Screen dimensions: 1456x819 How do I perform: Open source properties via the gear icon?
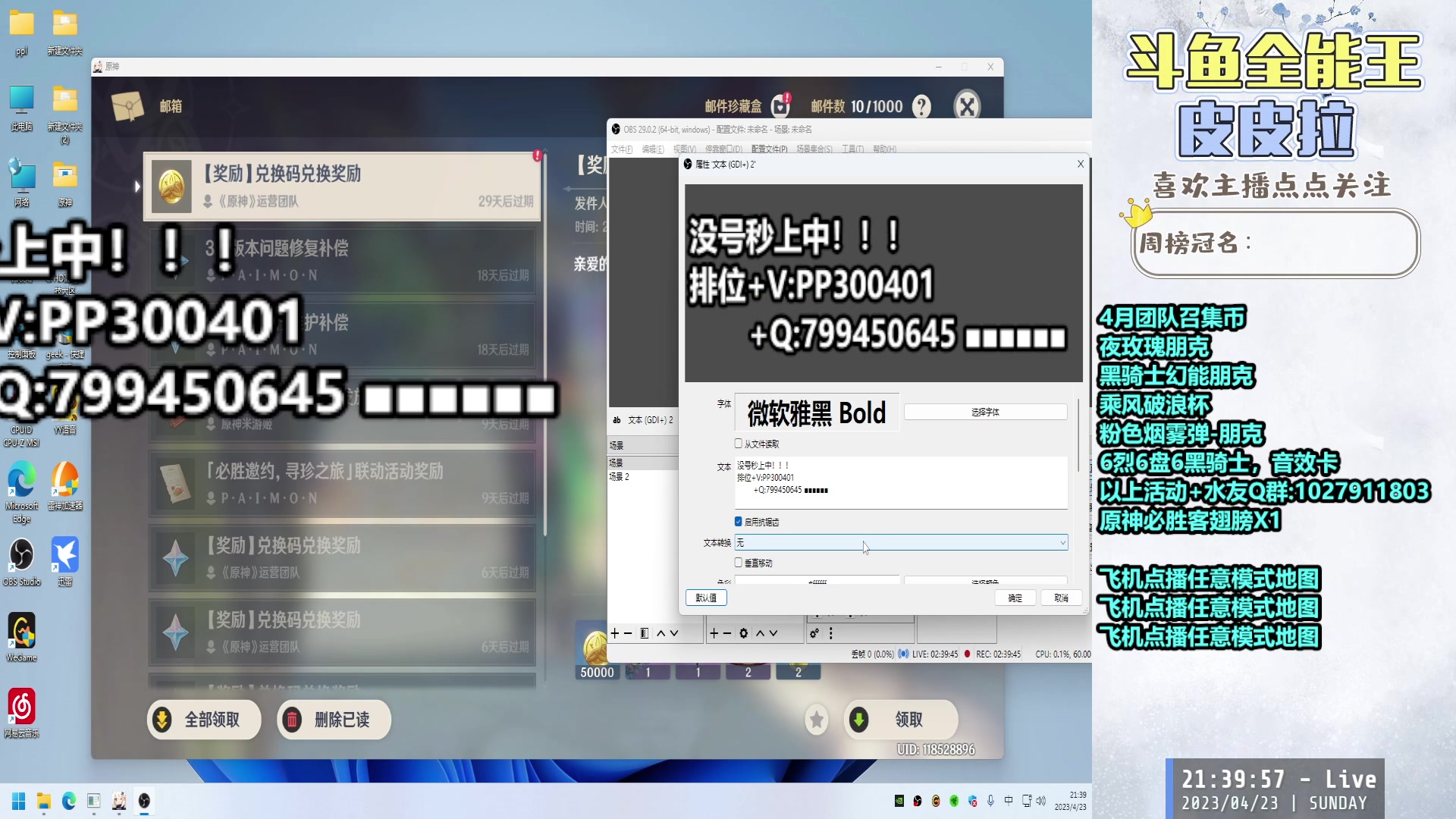[743, 632]
